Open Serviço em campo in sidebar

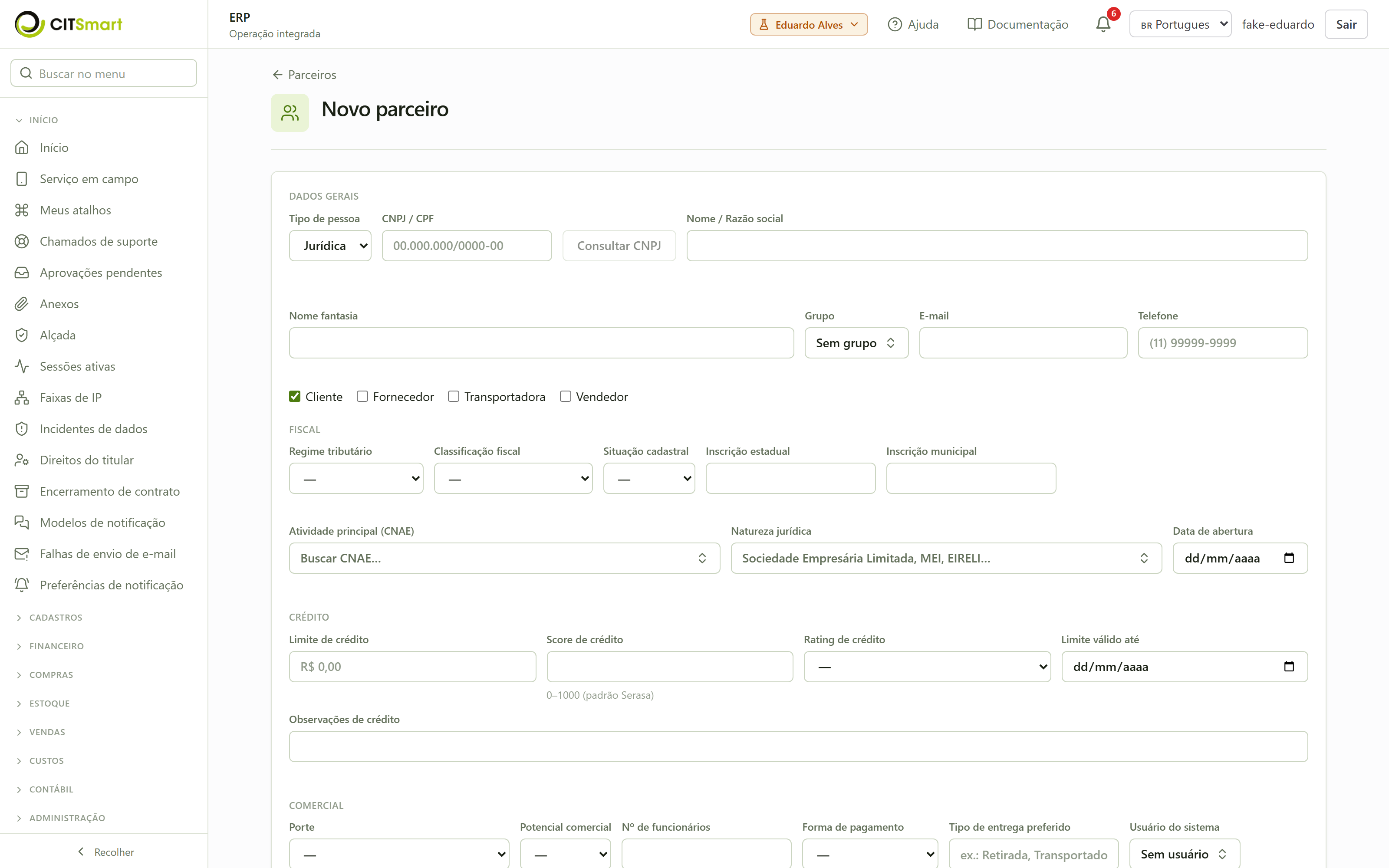[x=104, y=179]
